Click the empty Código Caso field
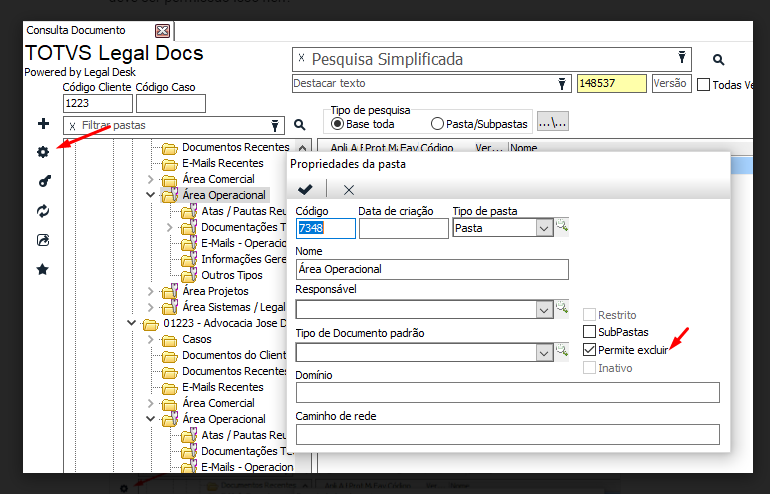Screen dimensions: 770x494 point(171,104)
